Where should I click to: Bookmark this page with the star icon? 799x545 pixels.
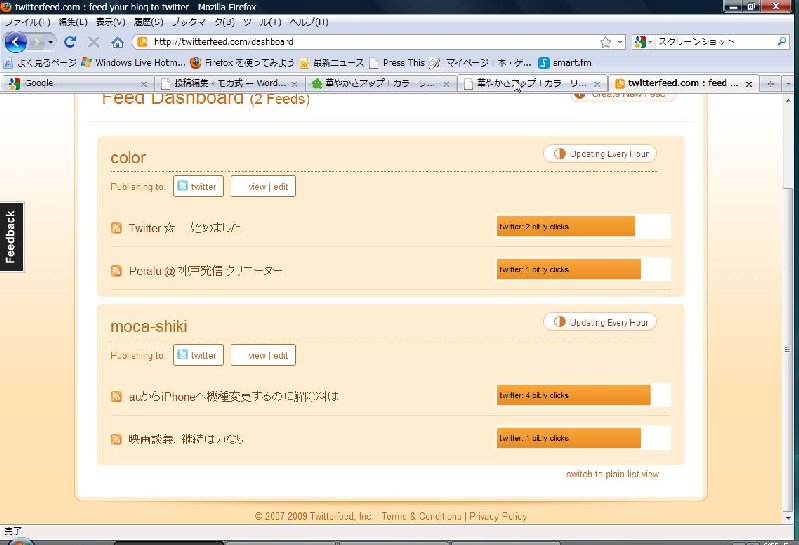605,42
